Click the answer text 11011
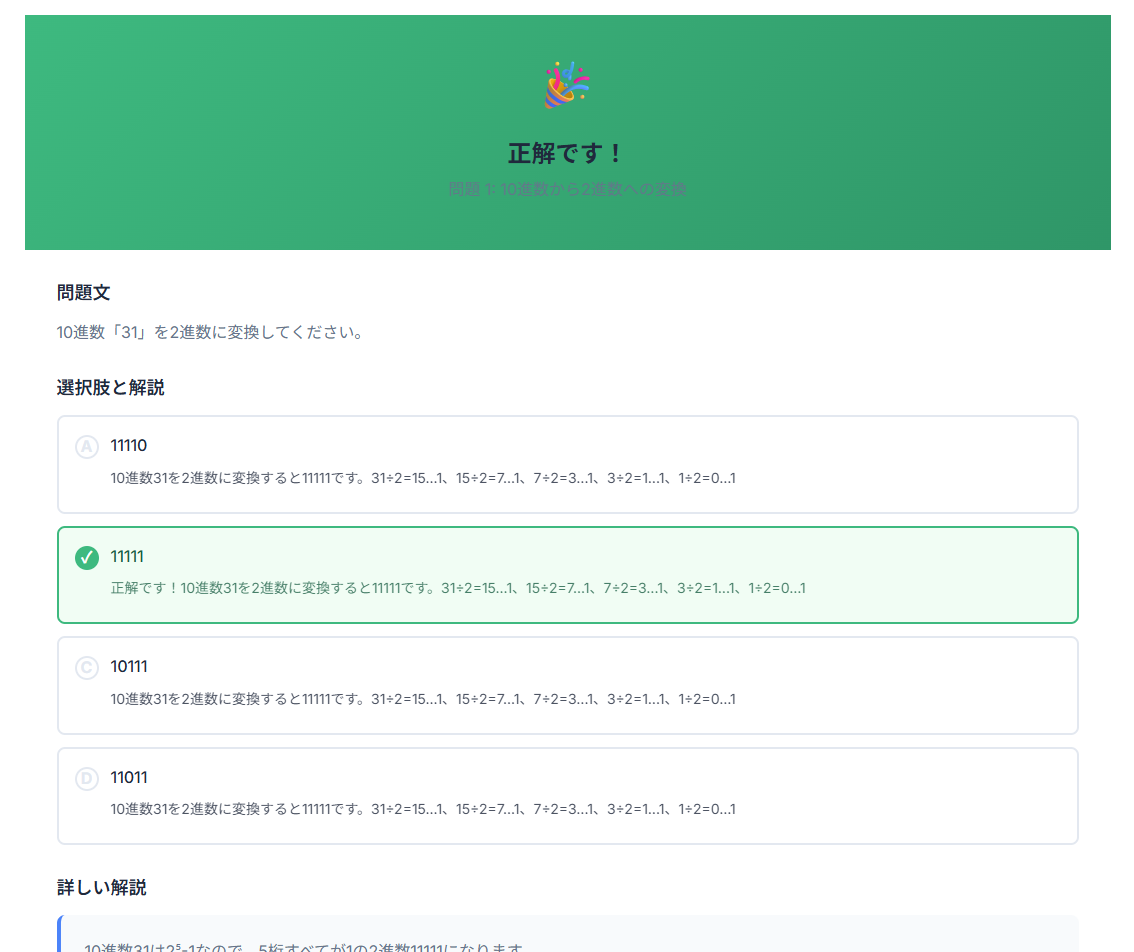 129,778
